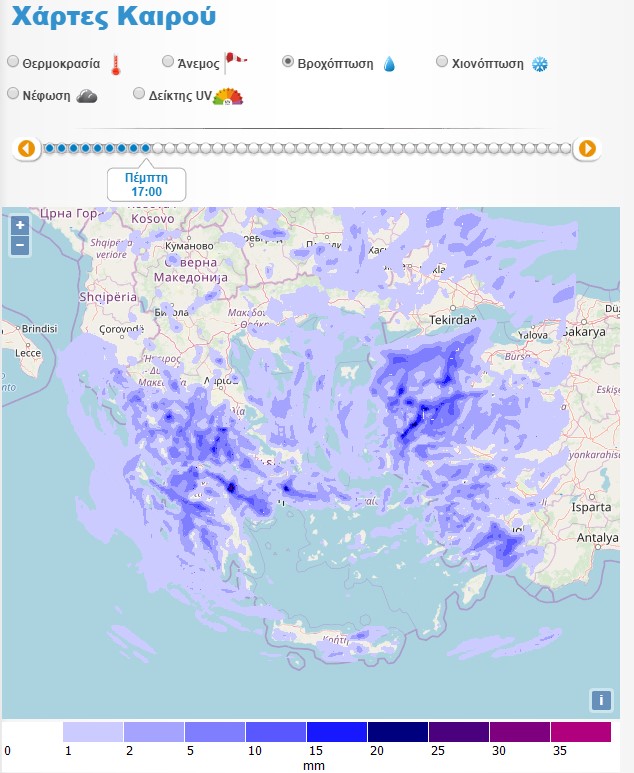
Task: Click the windsock icon beside Άνεμος
Action: 235,62
